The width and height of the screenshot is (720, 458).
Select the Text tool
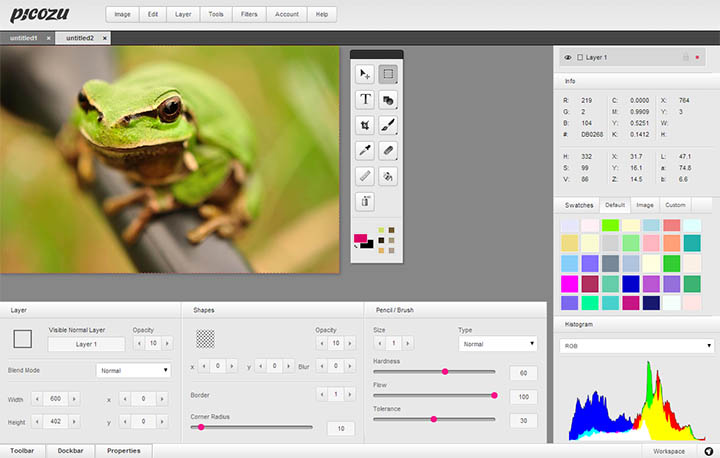click(x=365, y=99)
